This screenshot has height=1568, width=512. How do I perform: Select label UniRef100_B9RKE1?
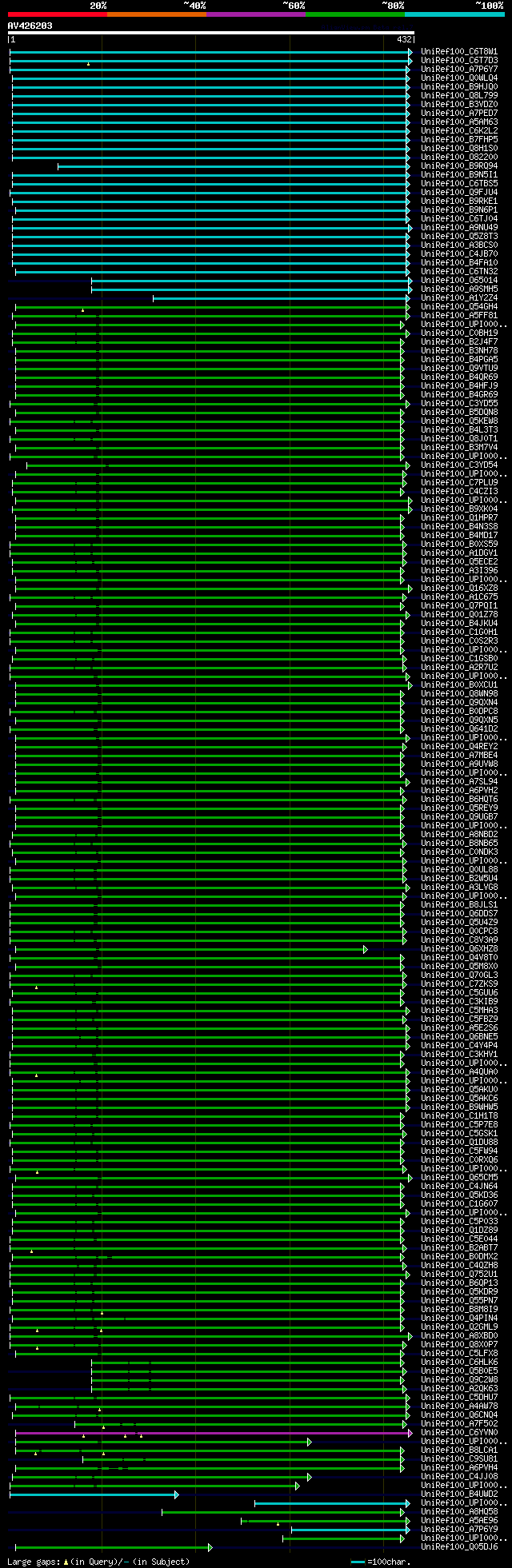point(459,201)
